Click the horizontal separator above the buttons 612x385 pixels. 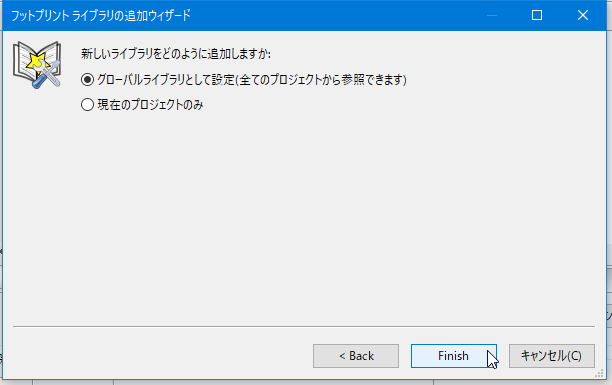click(304, 326)
